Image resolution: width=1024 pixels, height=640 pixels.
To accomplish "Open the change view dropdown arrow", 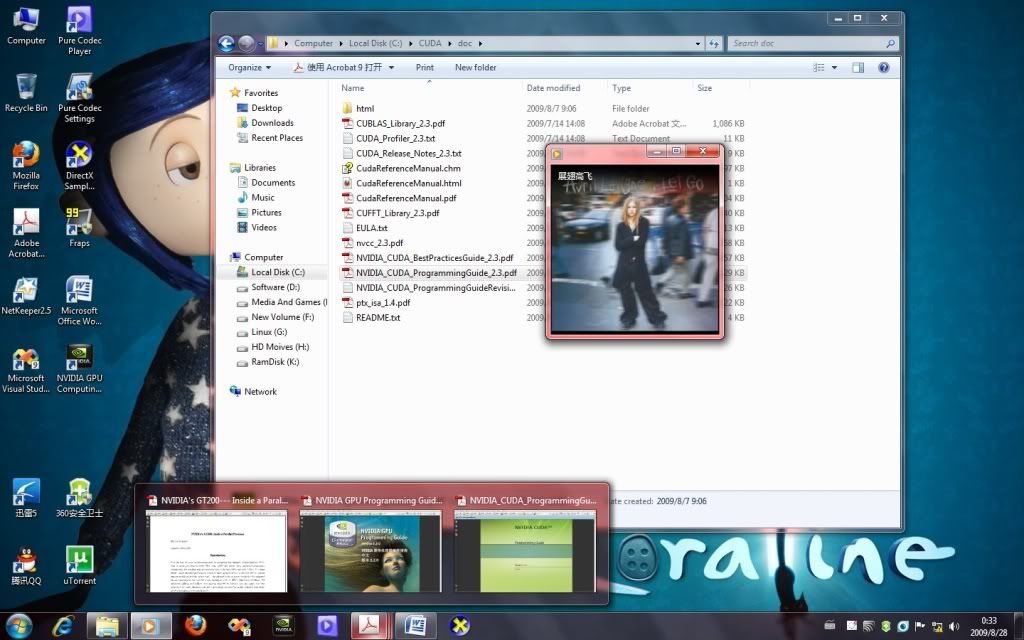I will pos(834,68).
